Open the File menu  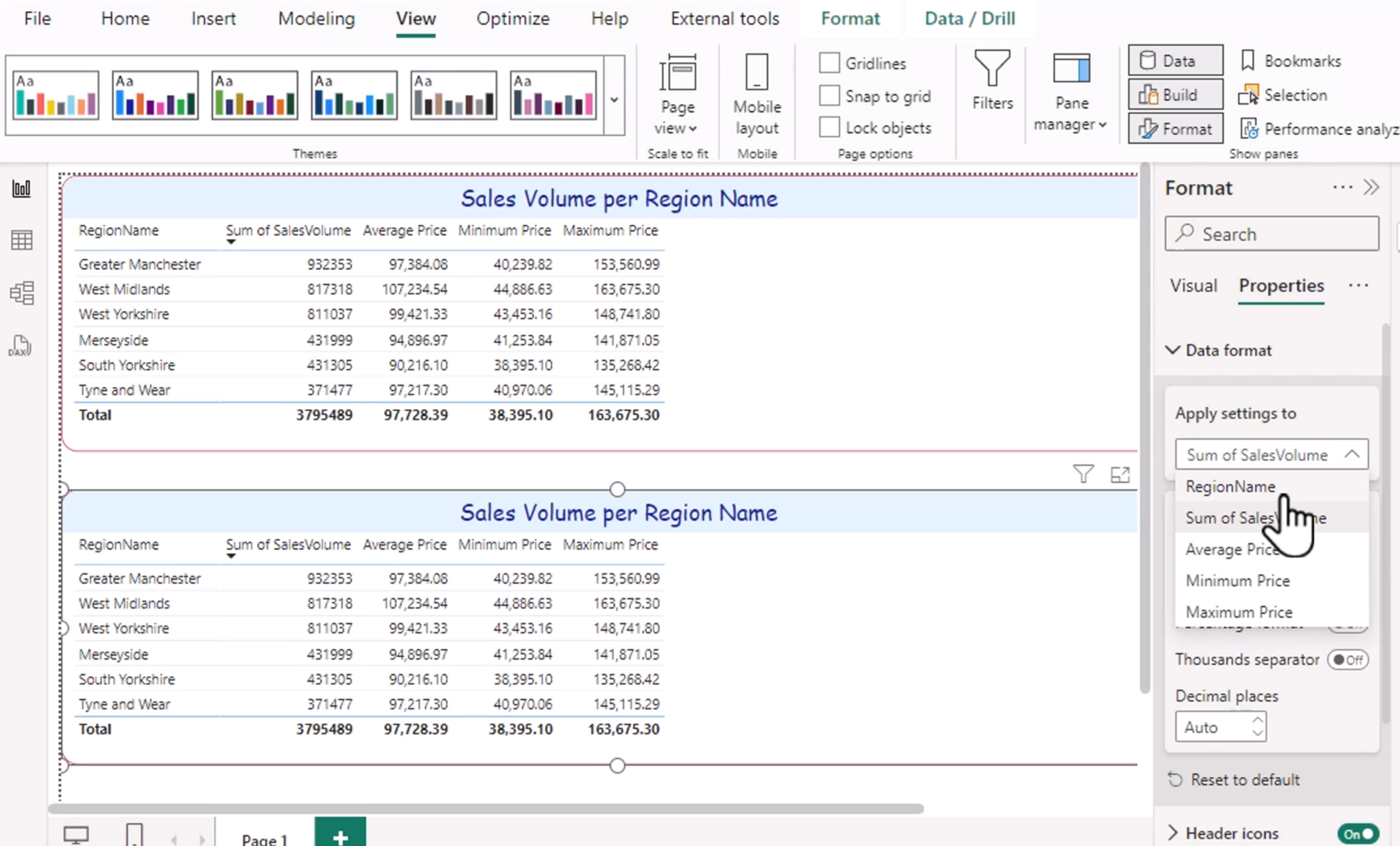(38, 19)
